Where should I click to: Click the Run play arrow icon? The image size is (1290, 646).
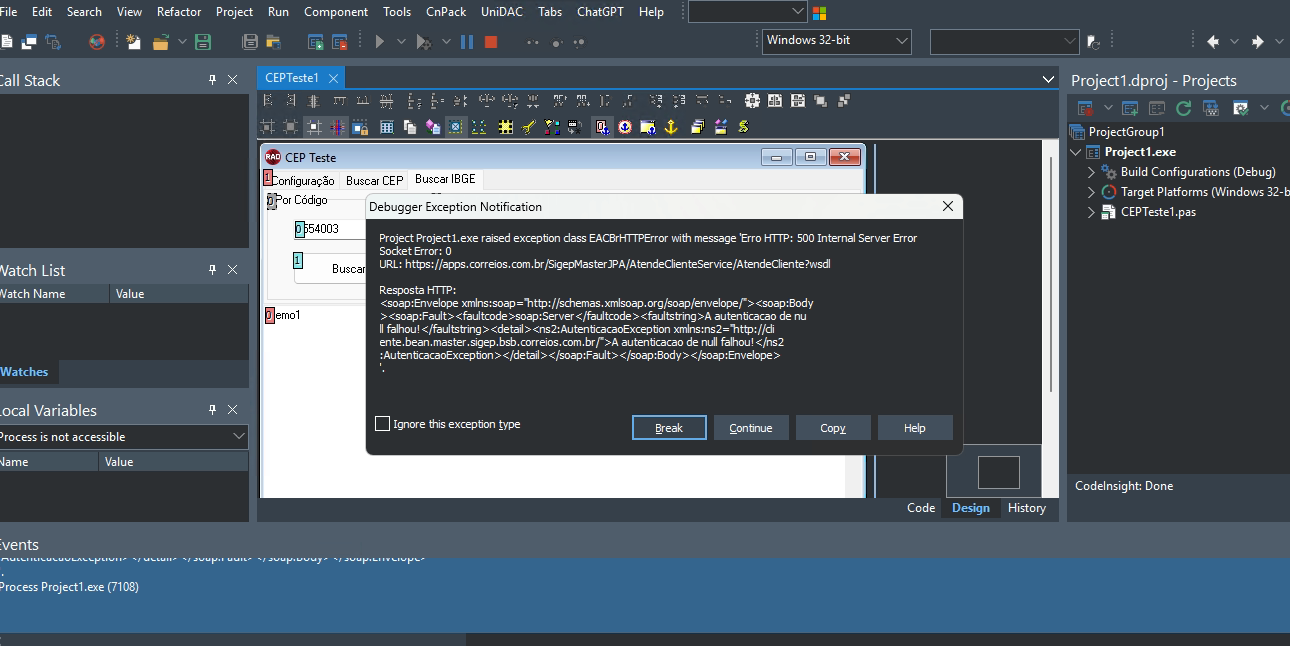click(380, 42)
